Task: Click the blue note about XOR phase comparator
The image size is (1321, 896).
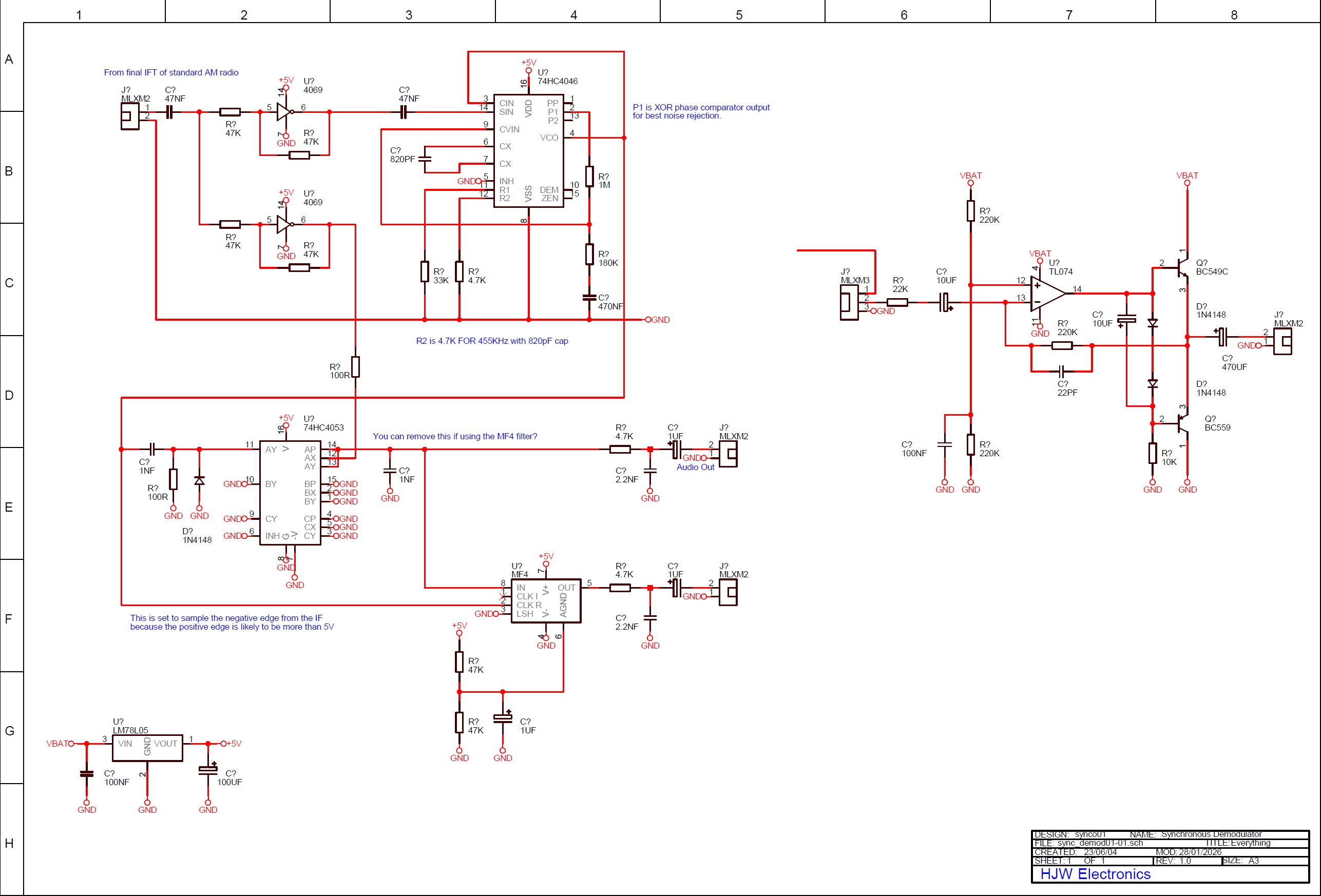Action: pyautogui.click(x=700, y=111)
